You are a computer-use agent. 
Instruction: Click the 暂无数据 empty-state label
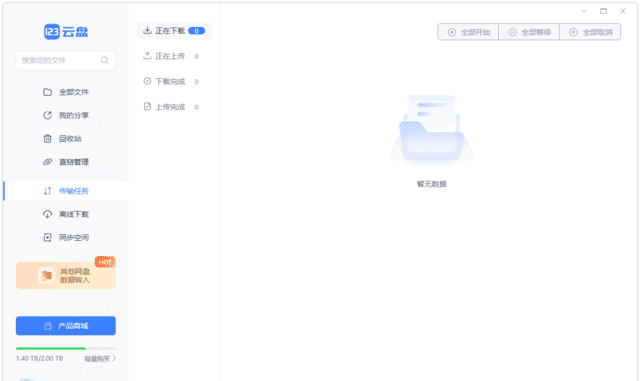(431, 184)
